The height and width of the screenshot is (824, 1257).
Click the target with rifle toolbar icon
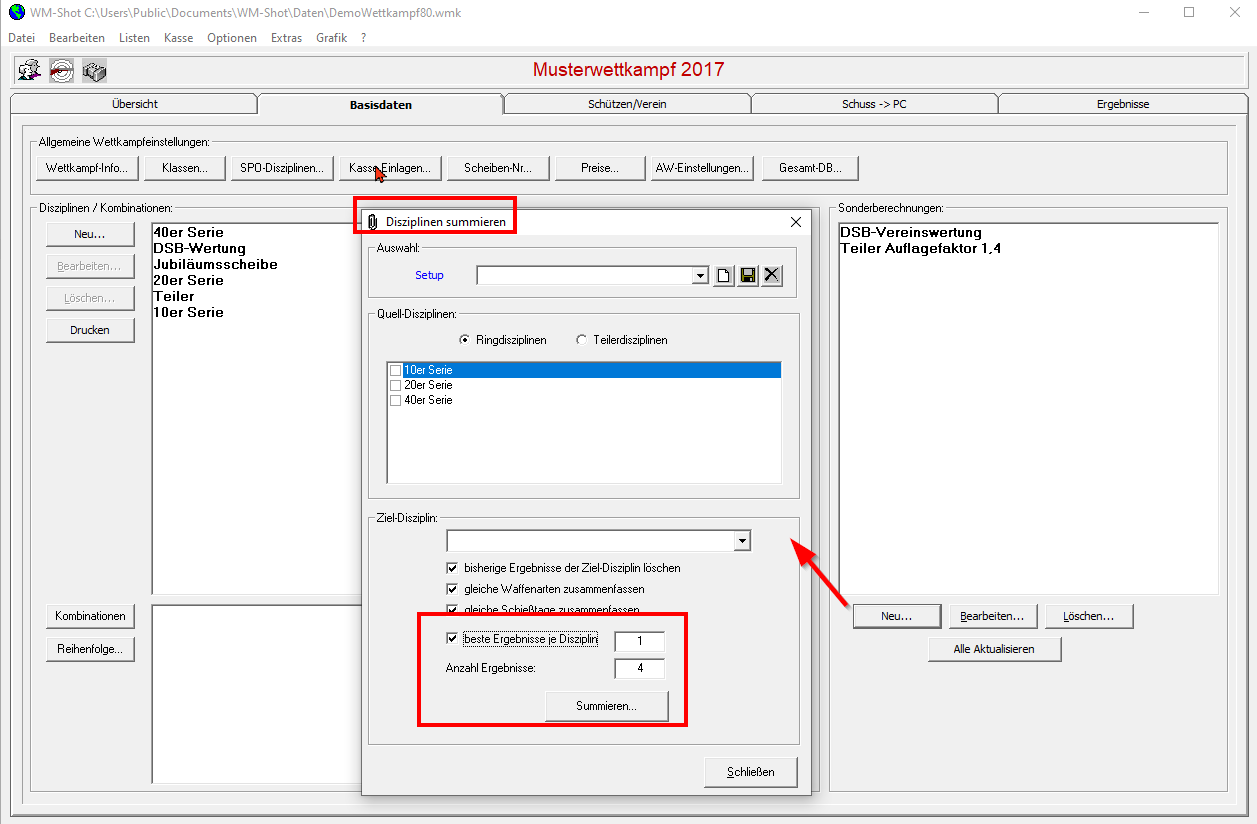pos(62,71)
